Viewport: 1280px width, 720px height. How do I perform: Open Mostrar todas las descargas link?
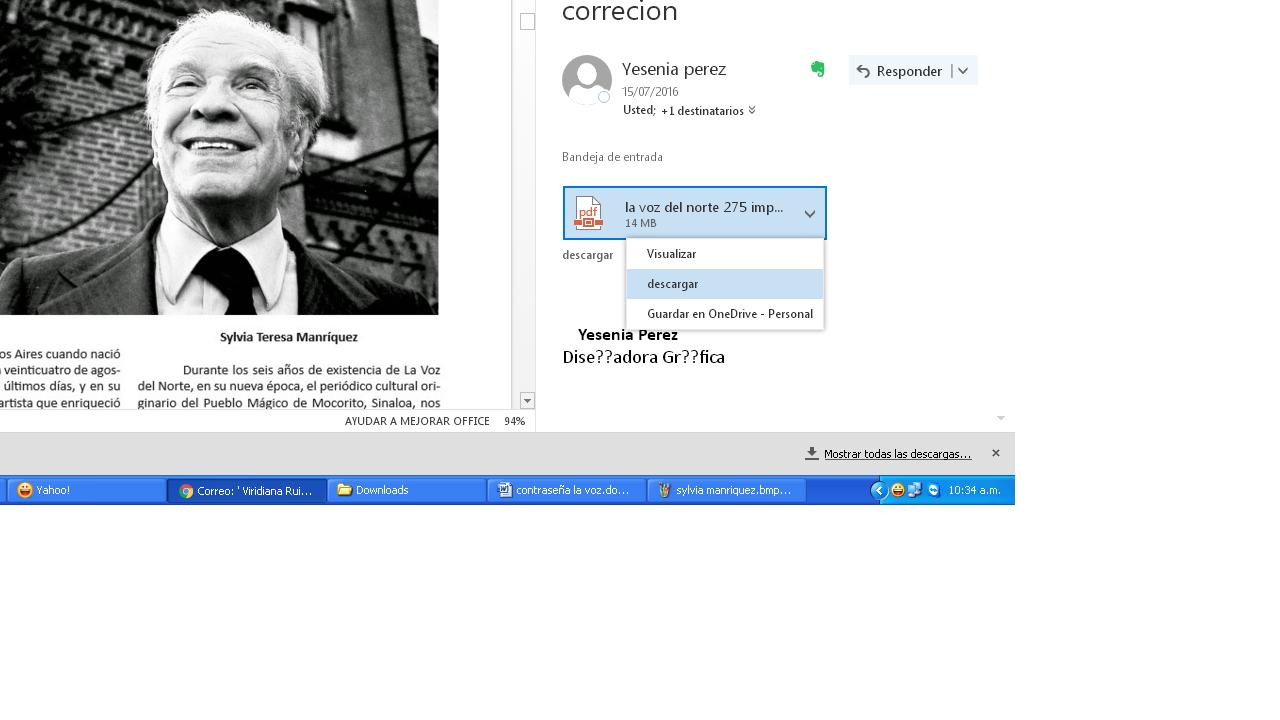897,454
